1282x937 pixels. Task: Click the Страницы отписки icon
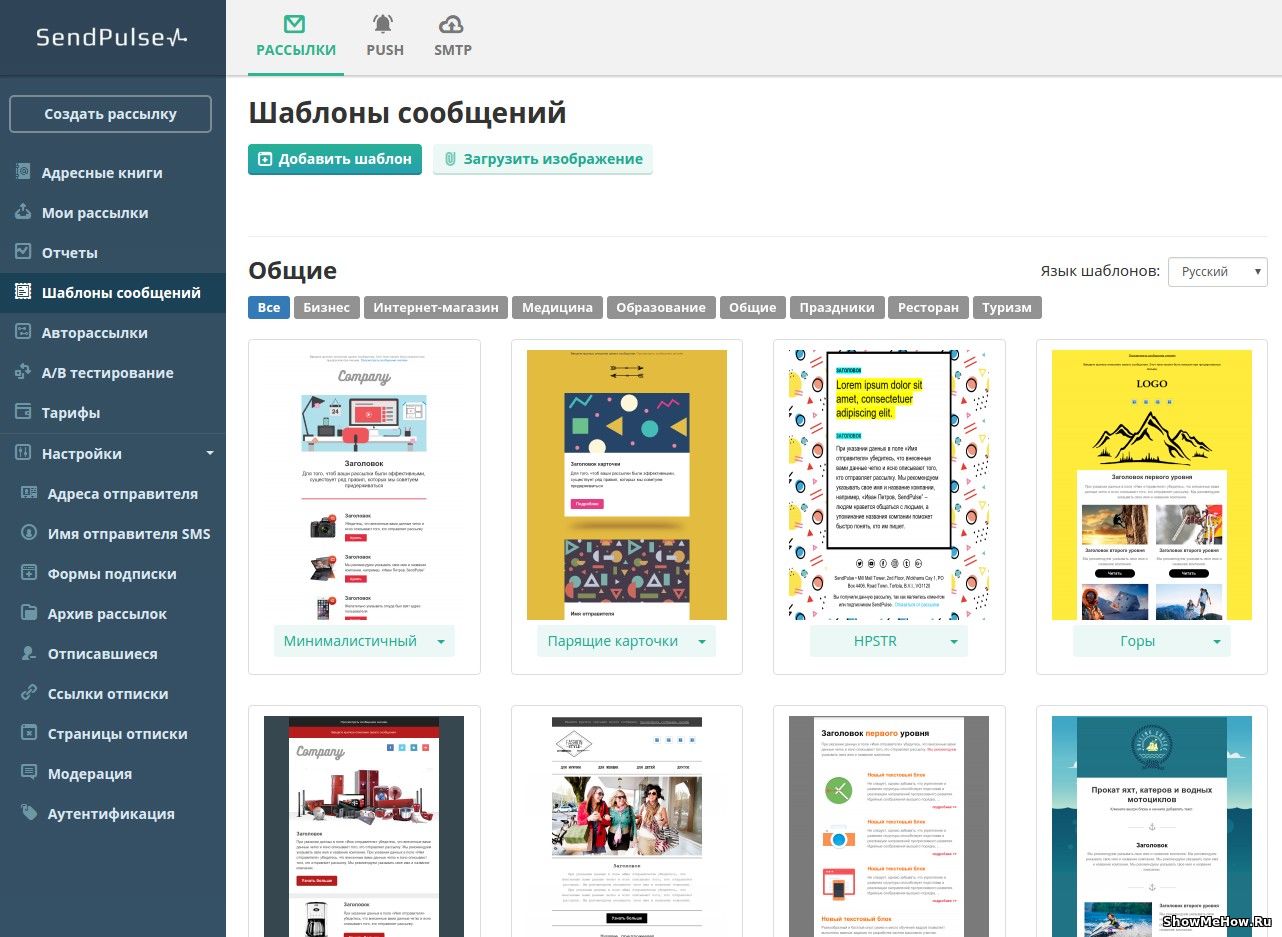29,733
